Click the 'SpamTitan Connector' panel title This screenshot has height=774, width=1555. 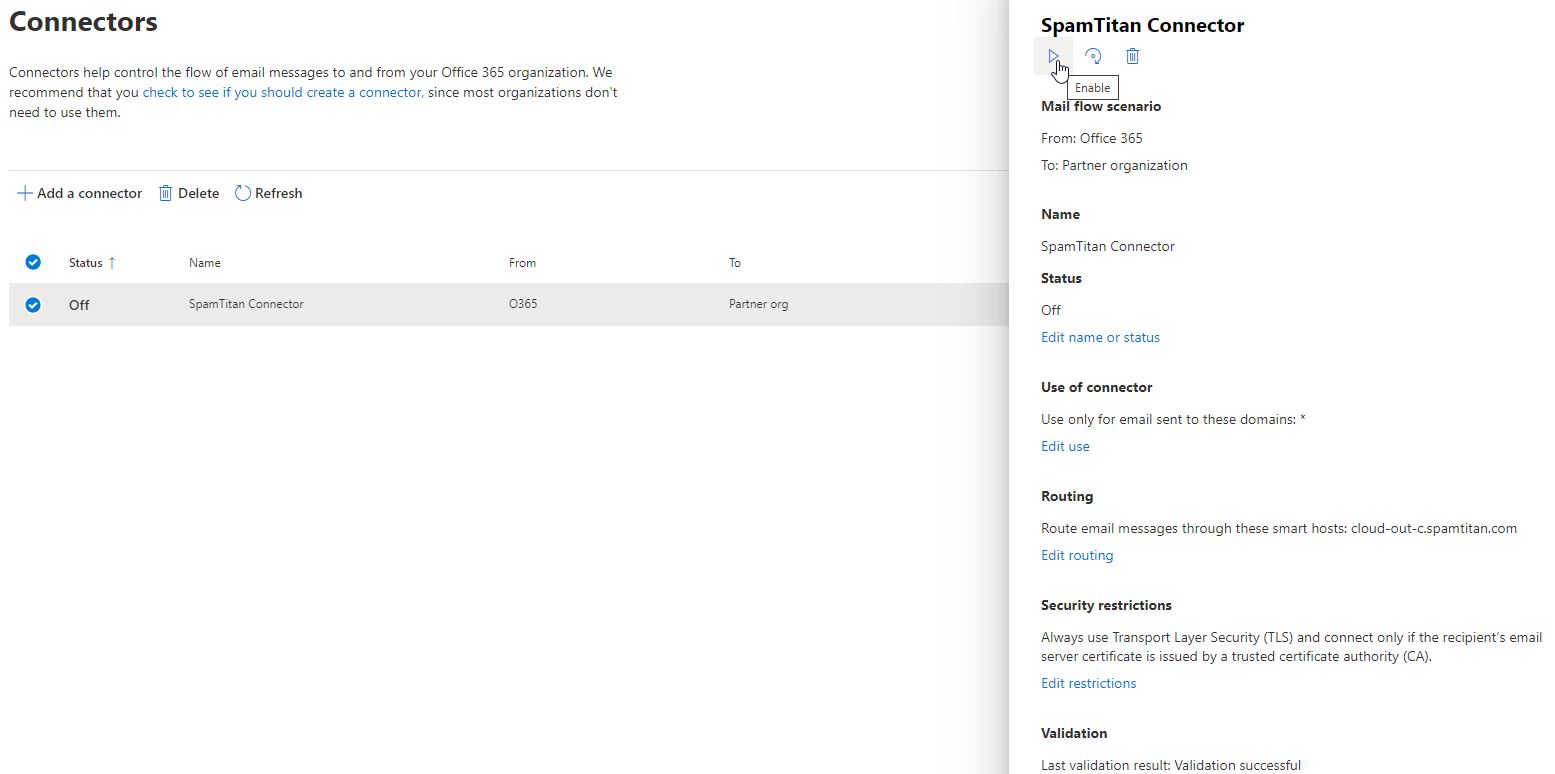point(1142,25)
